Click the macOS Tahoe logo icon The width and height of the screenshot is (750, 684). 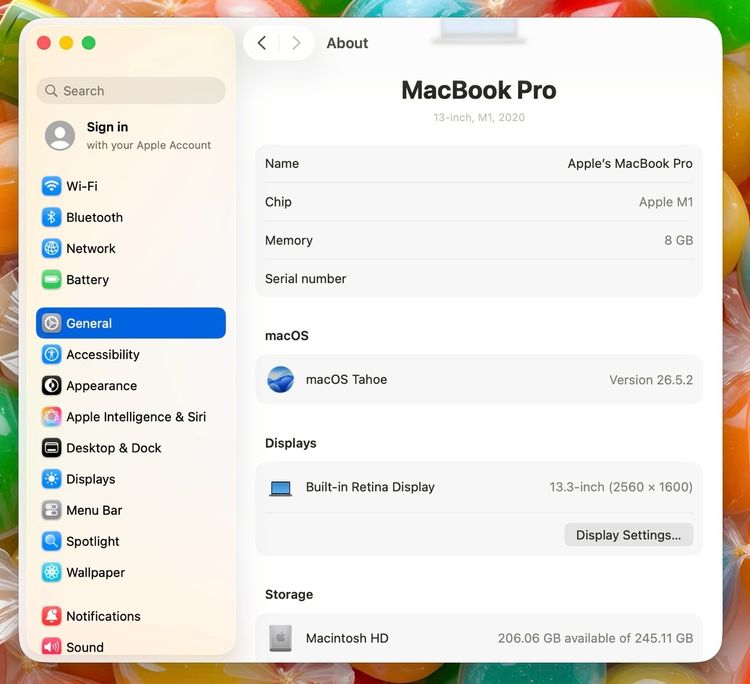pyautogui.click(x=280, y=379)
